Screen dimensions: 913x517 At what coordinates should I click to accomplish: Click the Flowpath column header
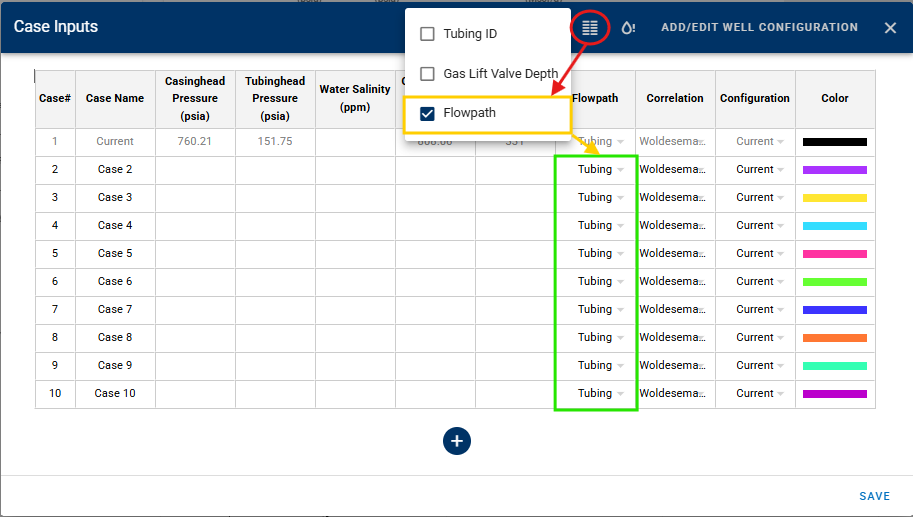(595, 98)
